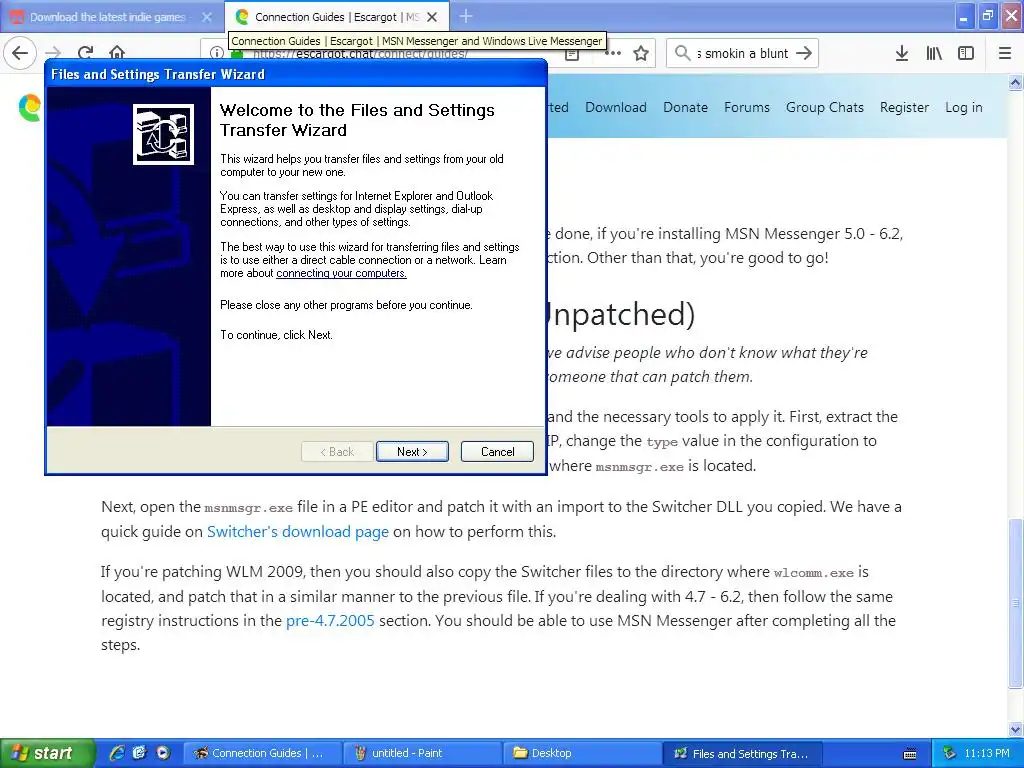Open the browser home page icon
1024x768 pixels.
tap(117, 52)
